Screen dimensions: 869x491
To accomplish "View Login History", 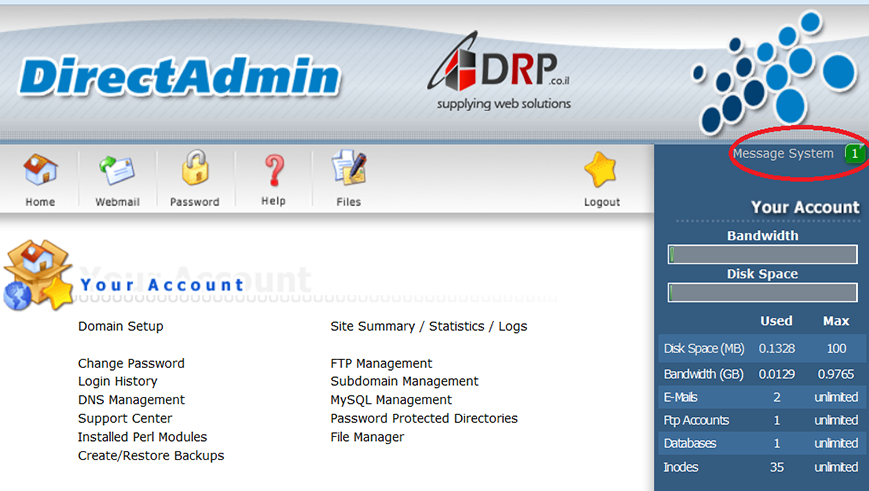I will click(117, 381).
